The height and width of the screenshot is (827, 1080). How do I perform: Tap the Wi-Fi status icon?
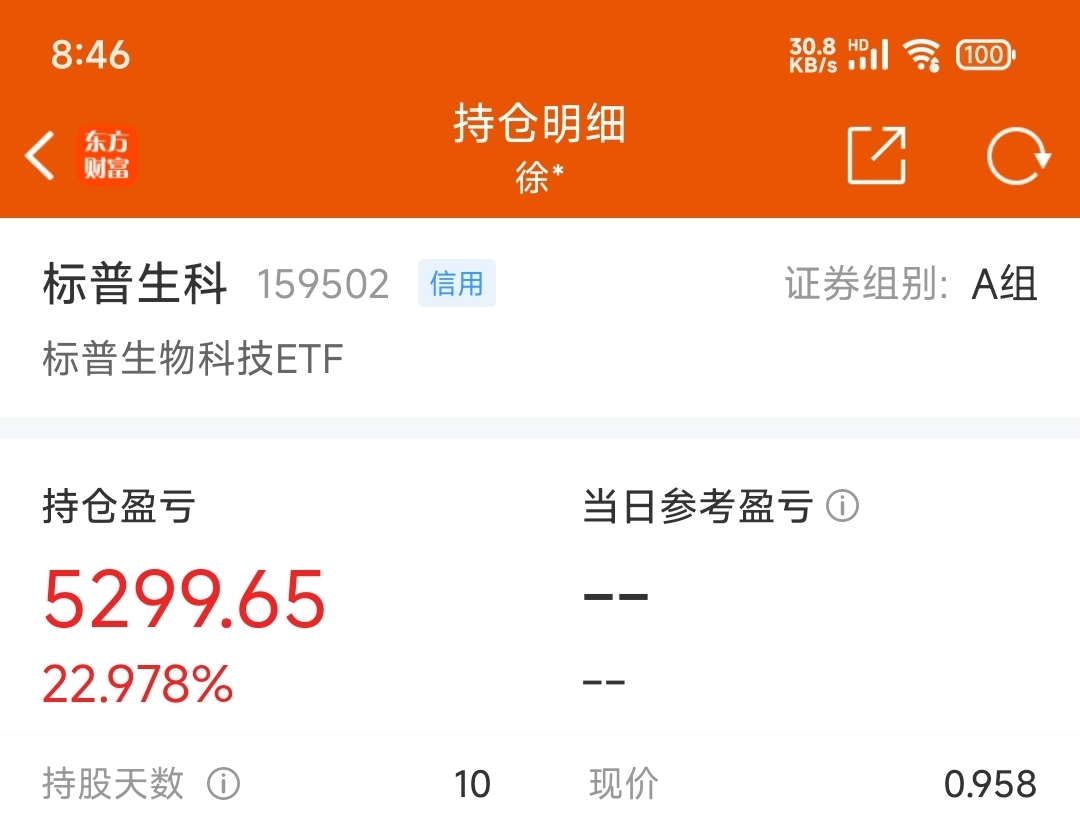point(922,54)
